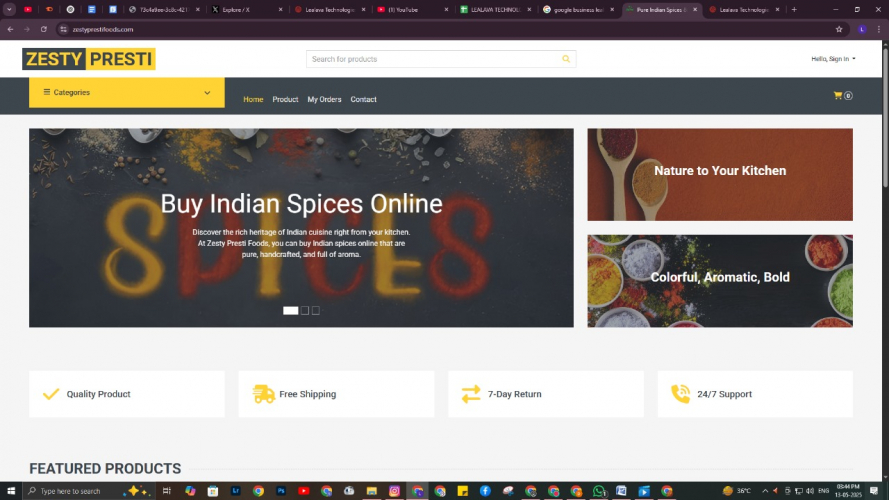Open the Hello, Sign In dropdown
This screenshot has height=500, width=889.
coord(833,59)
